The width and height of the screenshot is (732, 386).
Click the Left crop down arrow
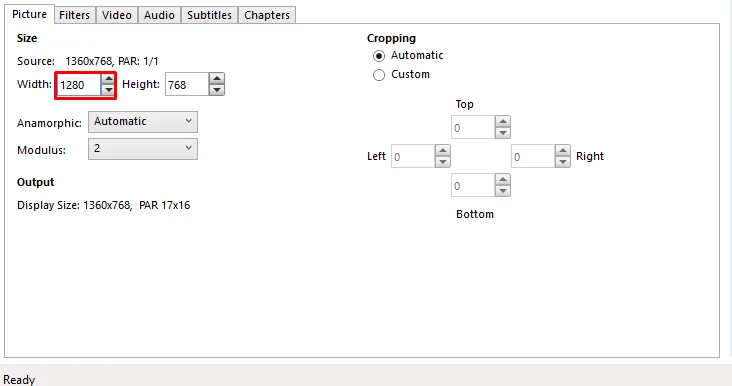click(x=443, y=161)
